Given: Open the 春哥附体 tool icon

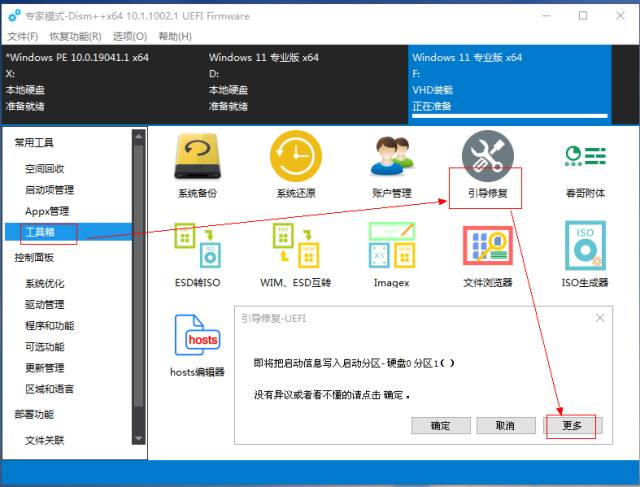Looking at the screenshot, I should tap(585, 156).
